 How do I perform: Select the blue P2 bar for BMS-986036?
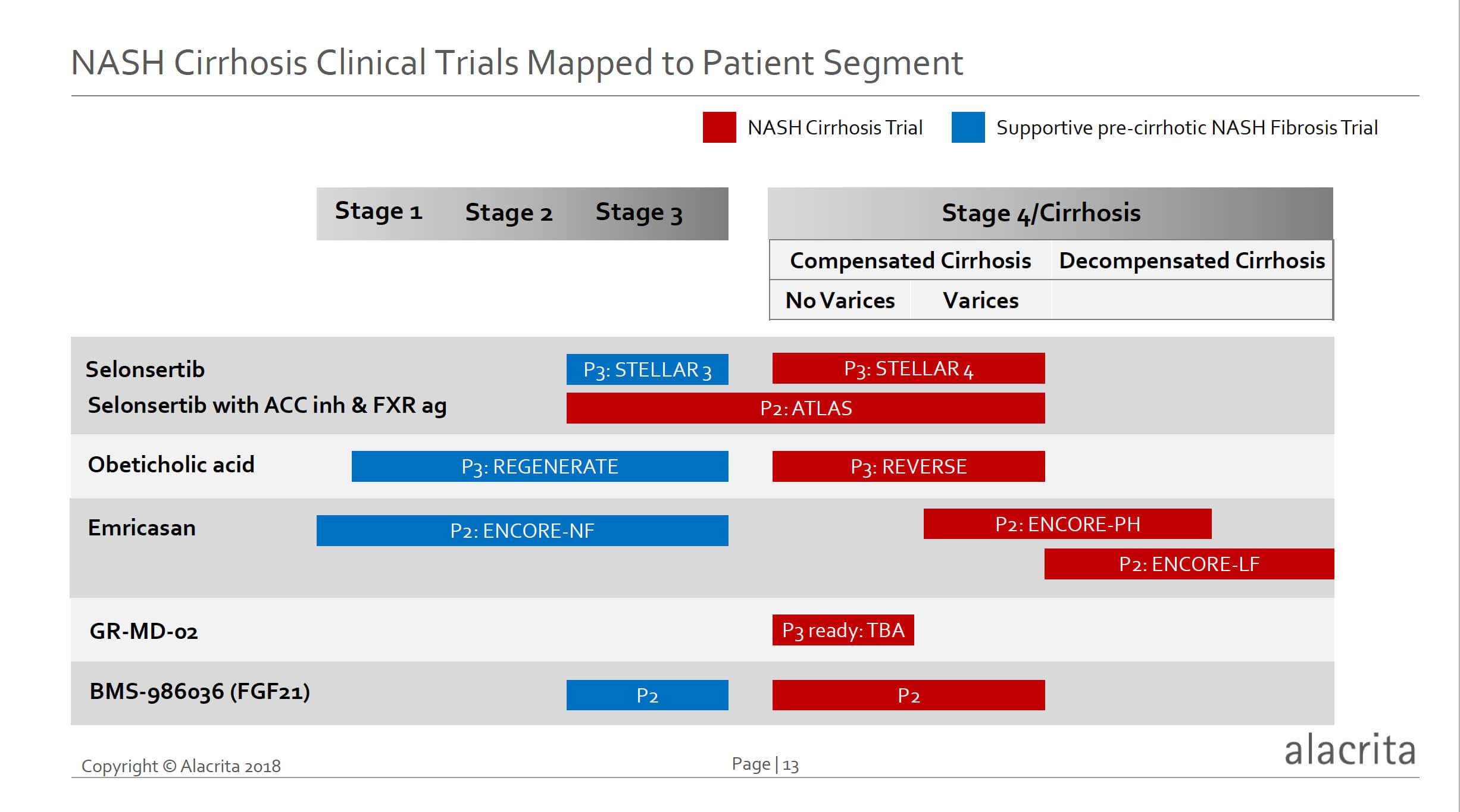pos(647,695)
